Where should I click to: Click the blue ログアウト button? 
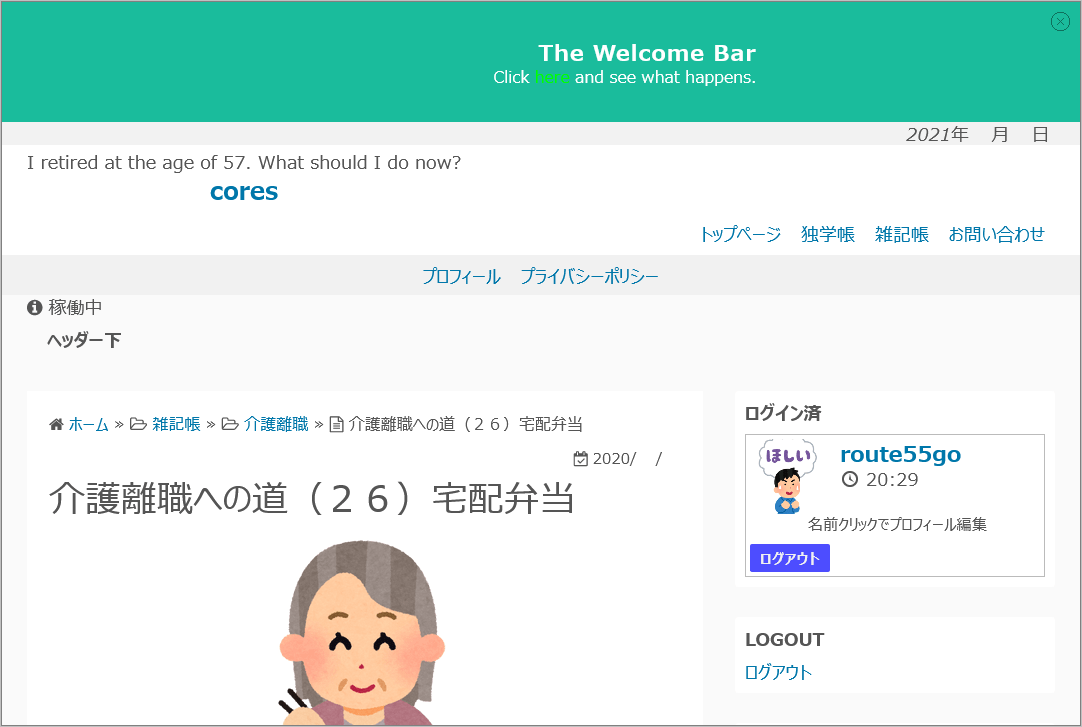(789, 559)
